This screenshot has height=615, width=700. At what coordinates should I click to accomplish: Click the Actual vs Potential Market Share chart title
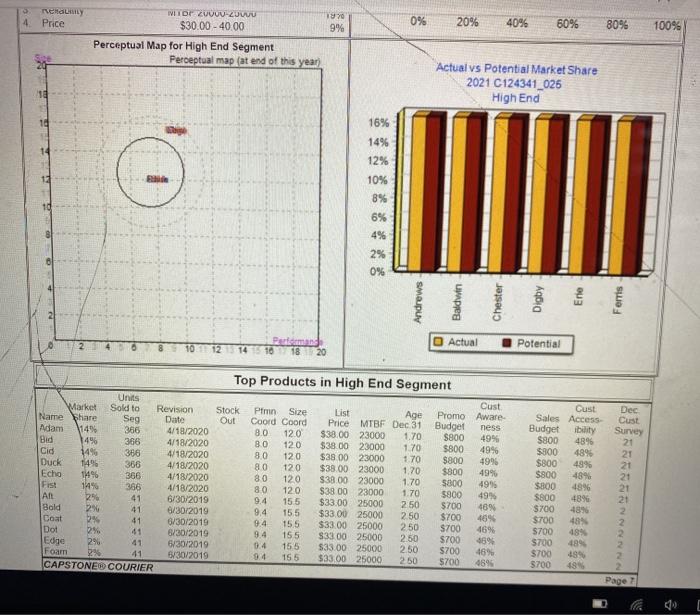(517, 69)
